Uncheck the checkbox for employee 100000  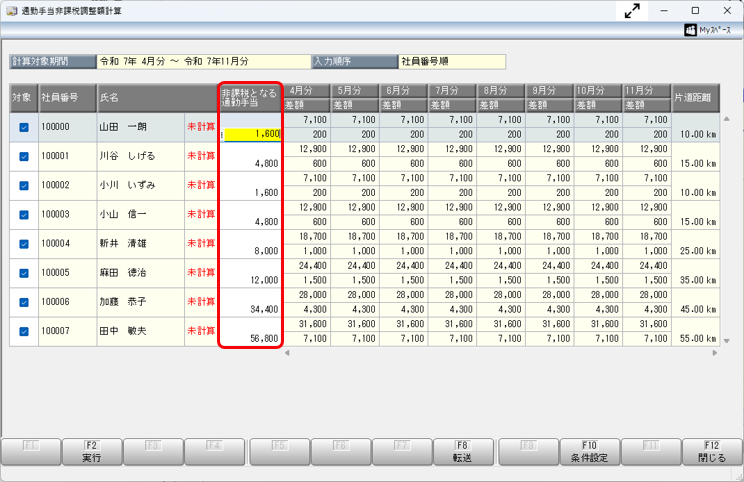pos(24,128)
